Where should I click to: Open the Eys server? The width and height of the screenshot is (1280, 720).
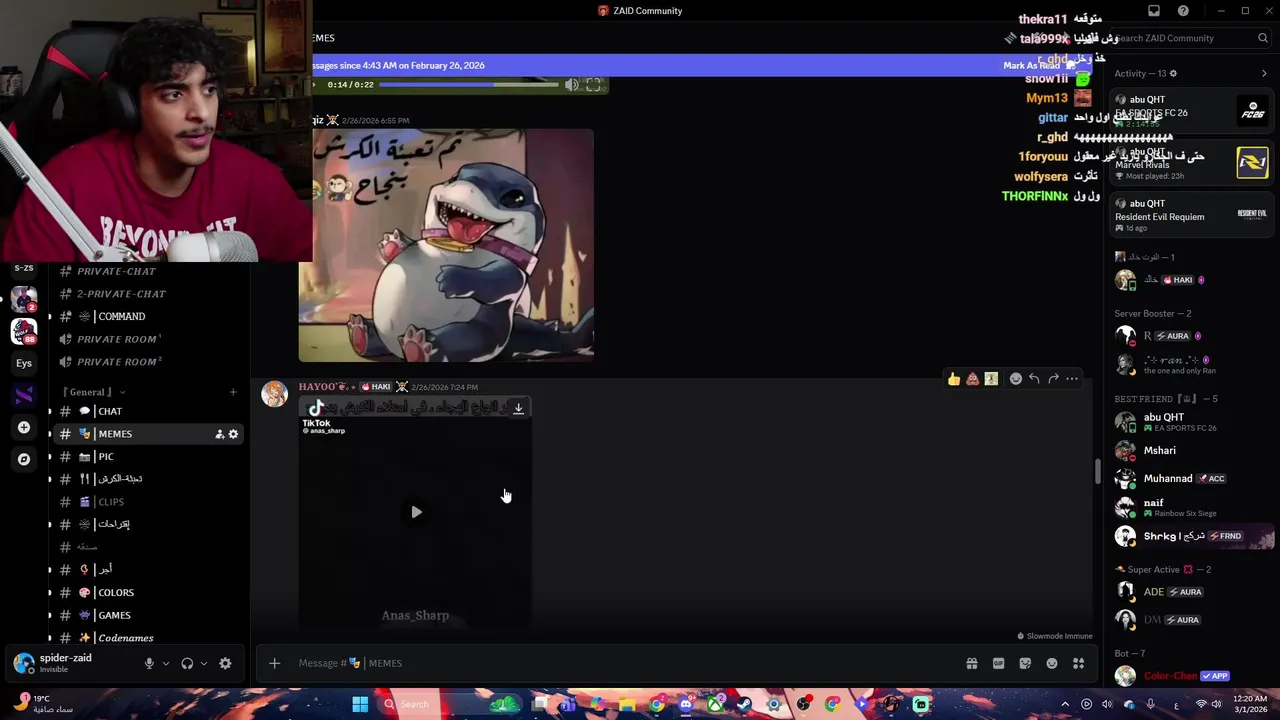click(x=24, y=363)
